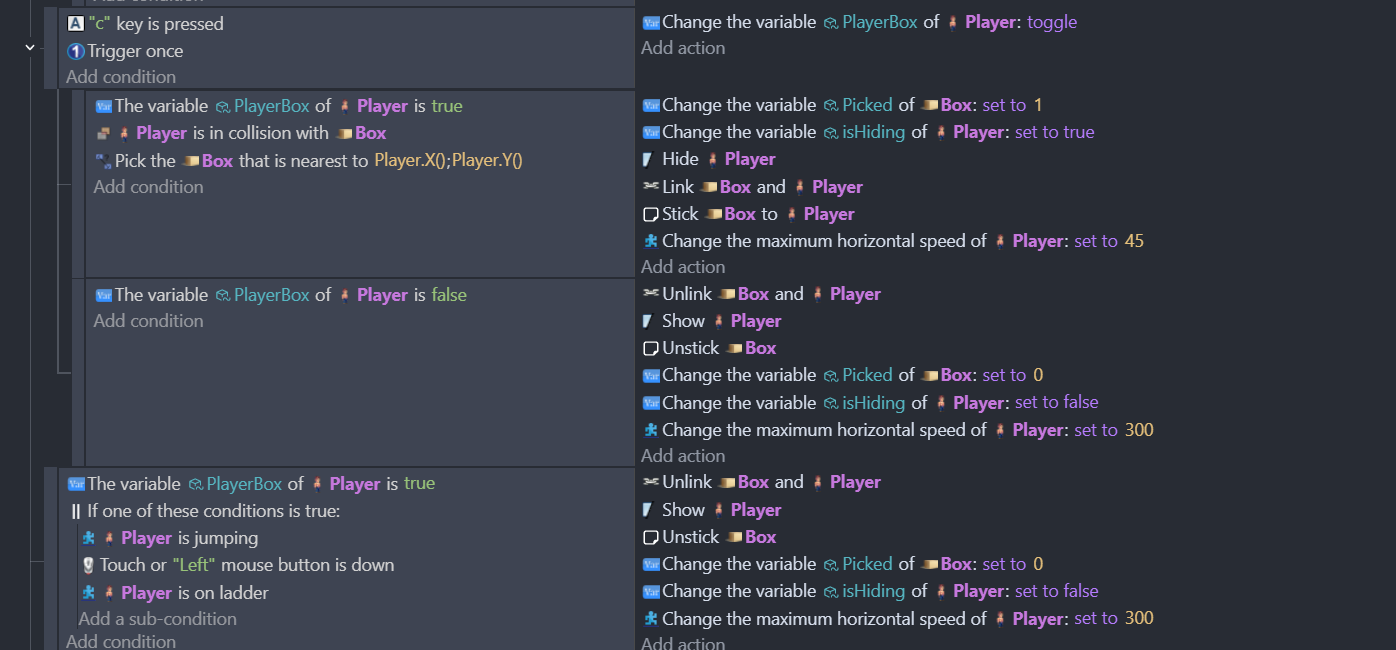Collapse the event using the left chevron arrow

pyautogui.click(x=29, y=47)
